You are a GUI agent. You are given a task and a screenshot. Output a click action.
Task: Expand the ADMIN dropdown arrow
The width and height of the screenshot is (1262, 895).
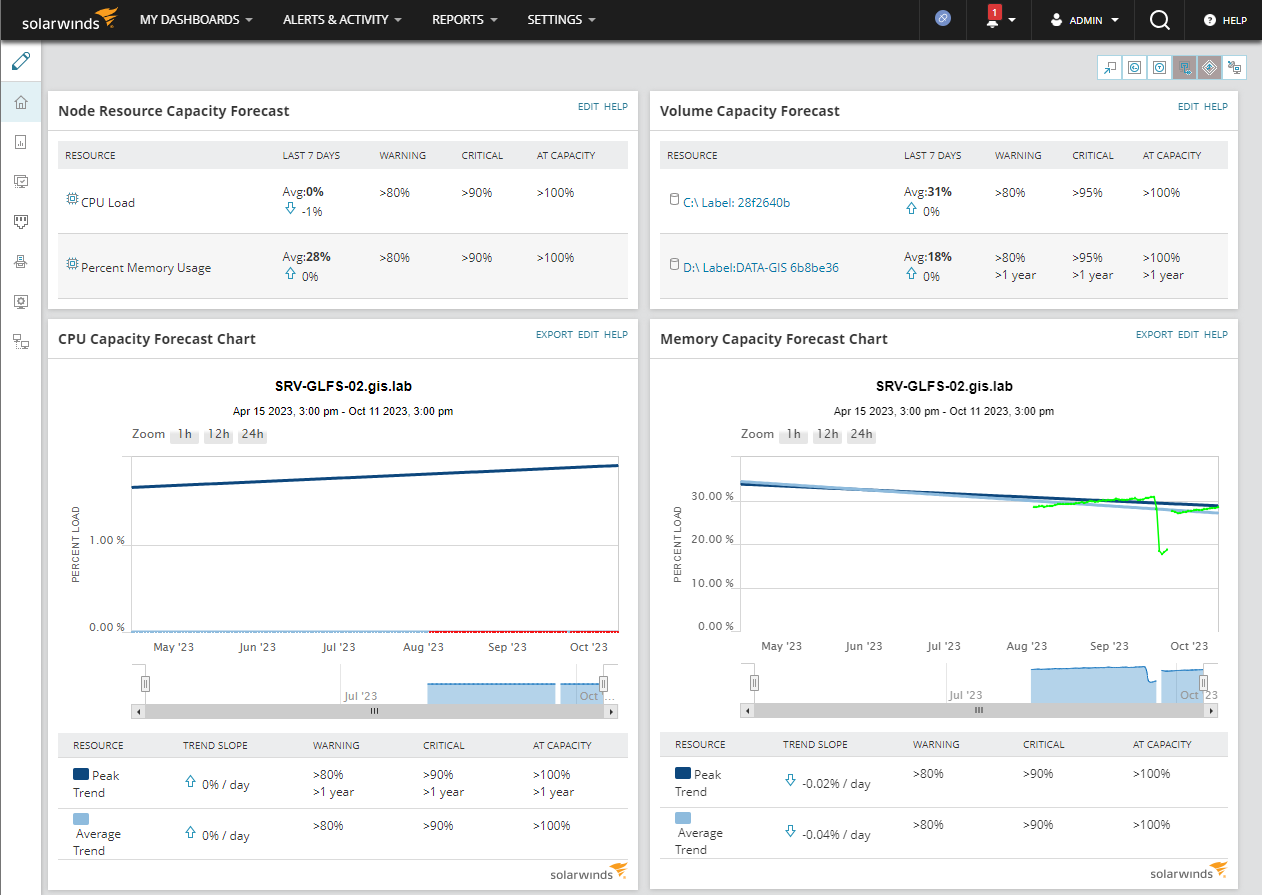[1115, 20]
